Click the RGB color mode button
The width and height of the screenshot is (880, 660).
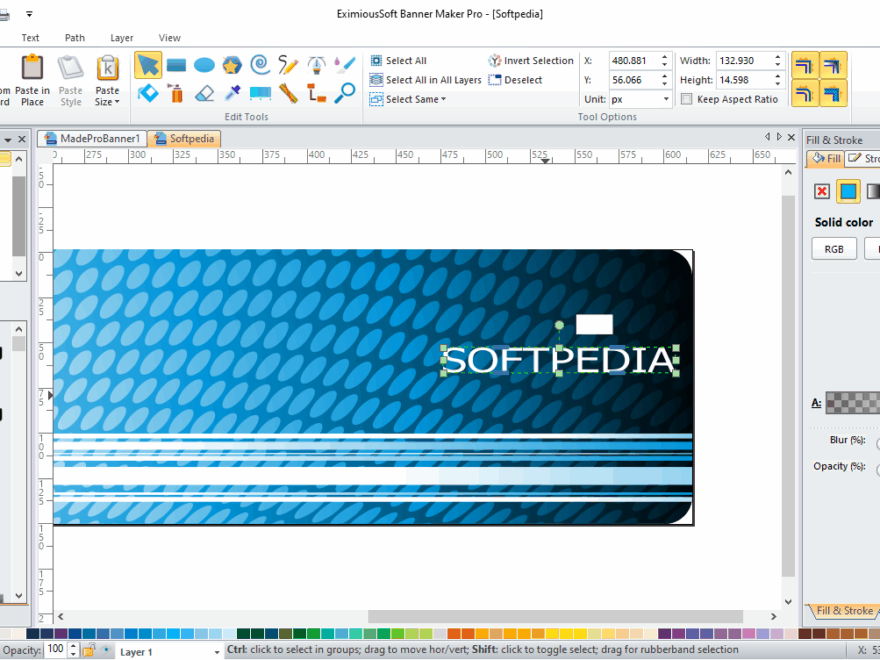(x=834, y=249)
